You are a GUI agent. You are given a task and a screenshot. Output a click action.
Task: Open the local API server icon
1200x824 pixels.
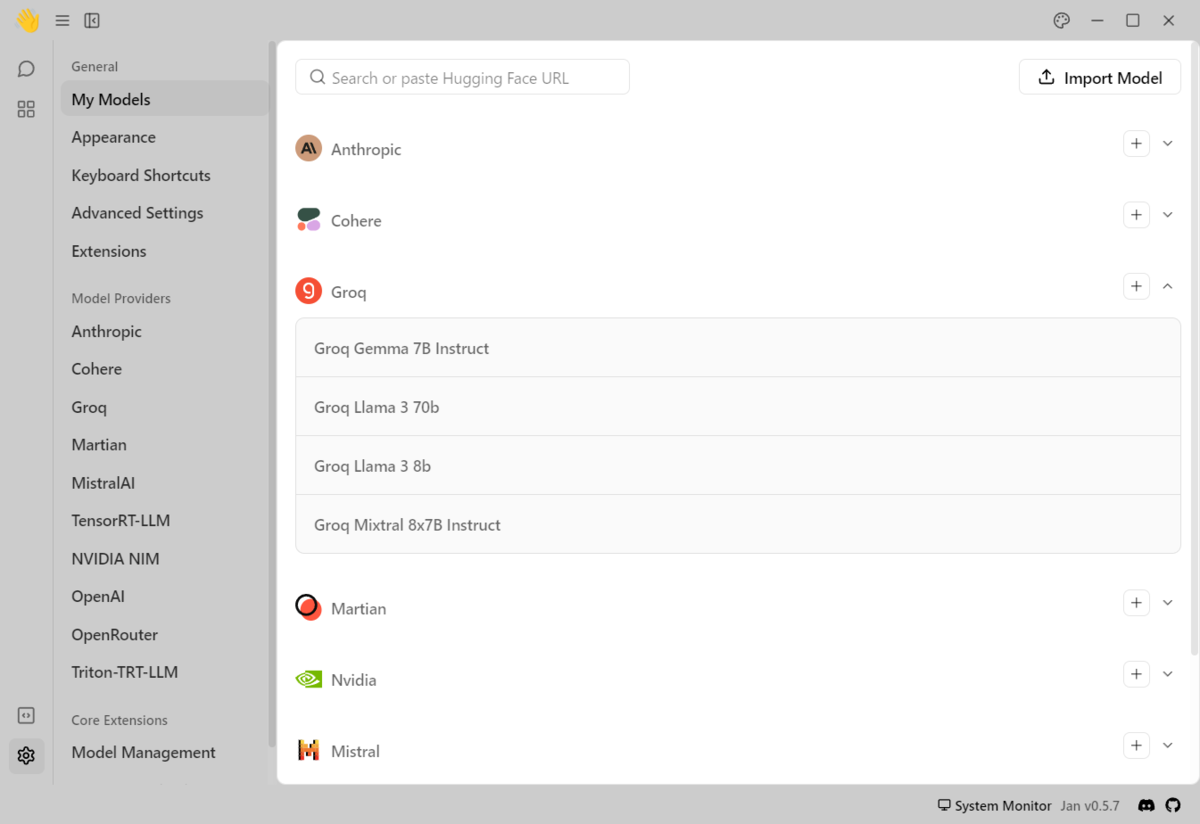tap(27, 716)
